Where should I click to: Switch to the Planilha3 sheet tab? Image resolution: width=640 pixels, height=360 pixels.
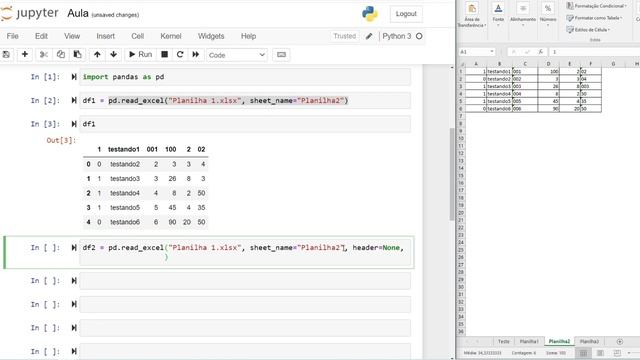click(589, 341)
